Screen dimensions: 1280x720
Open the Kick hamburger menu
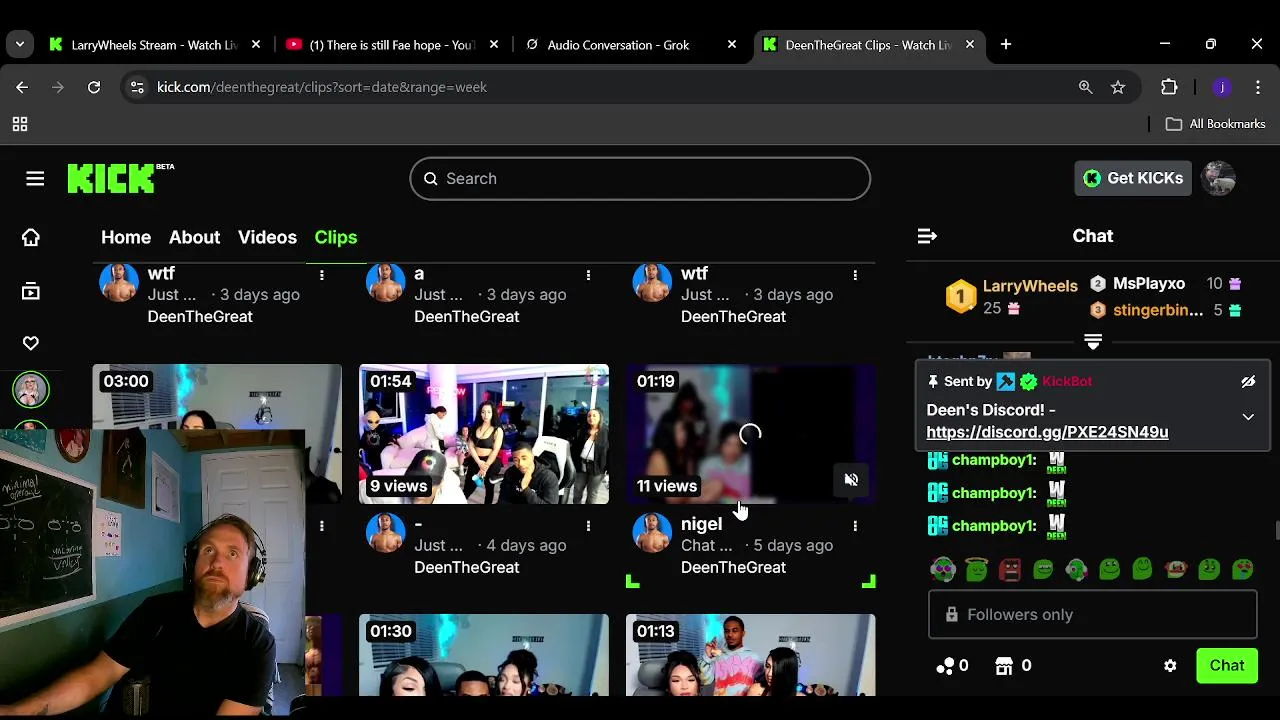tap(35, 179)
